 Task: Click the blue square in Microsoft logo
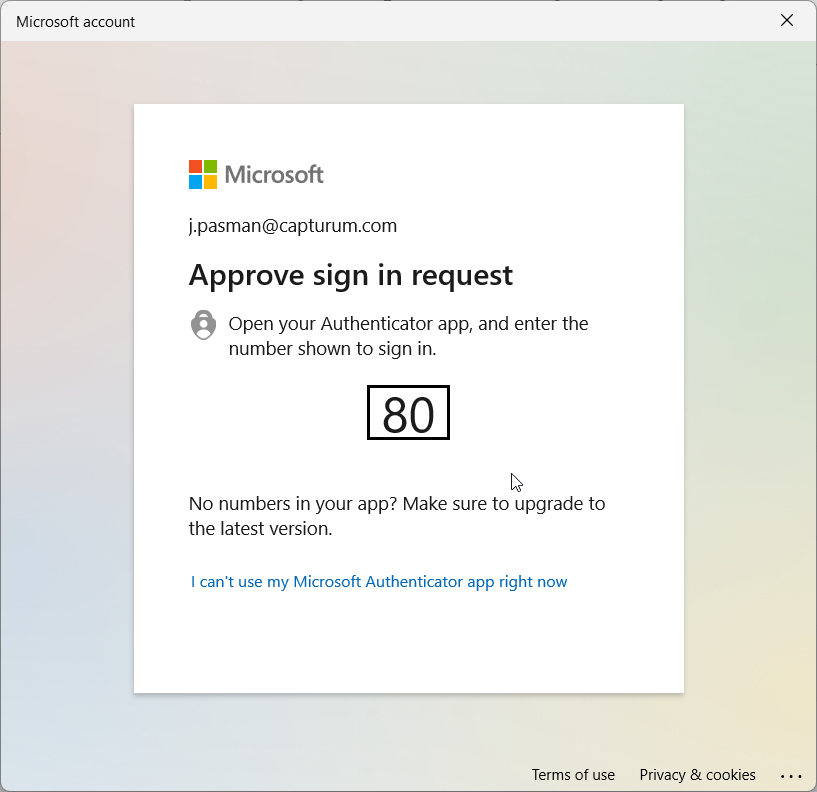point(196,182)
